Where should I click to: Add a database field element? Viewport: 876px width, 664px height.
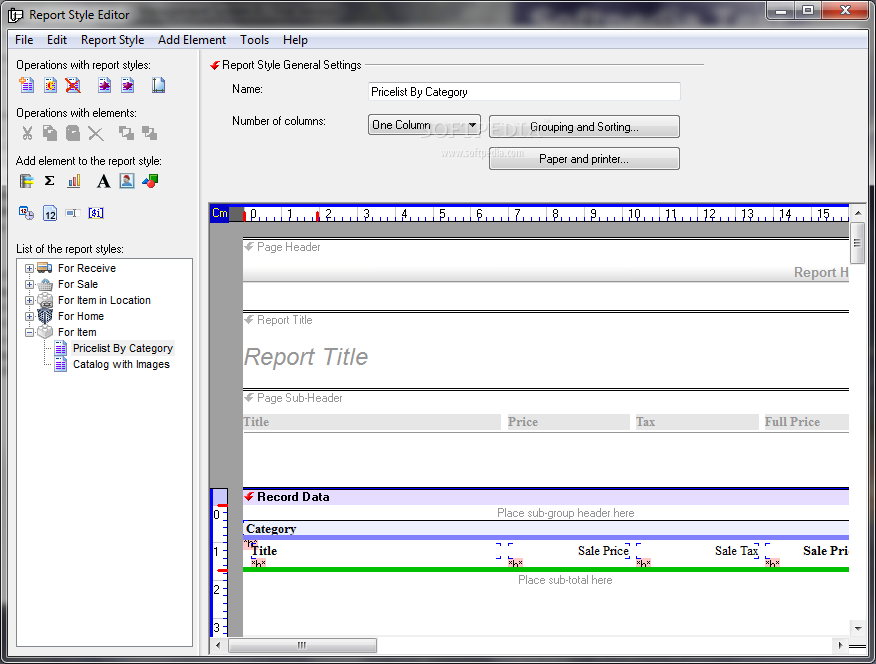click(26, 181)
